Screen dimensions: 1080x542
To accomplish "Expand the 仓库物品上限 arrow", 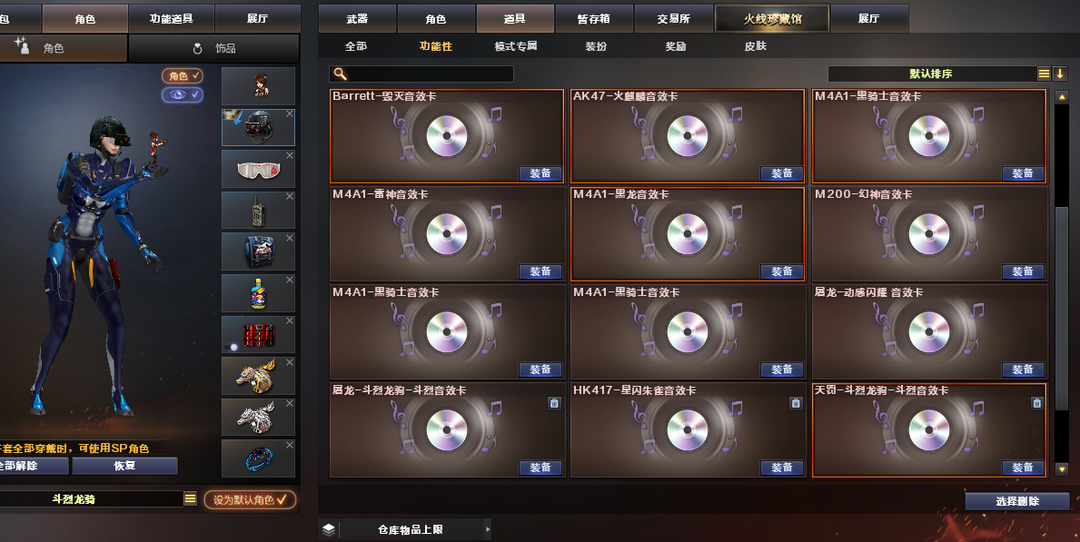I will pyautogui.click(x=487, y=530).
